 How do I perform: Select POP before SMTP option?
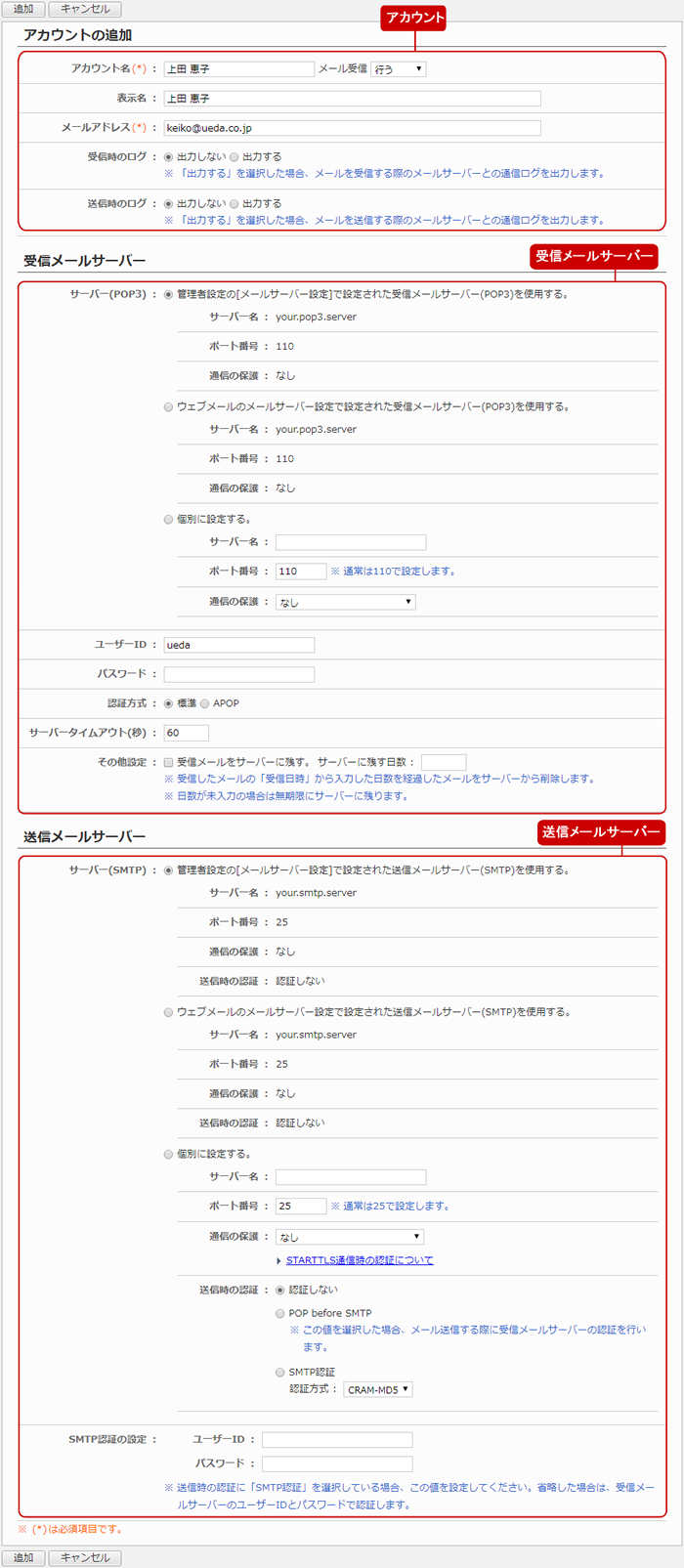(x=280, y=1314)
